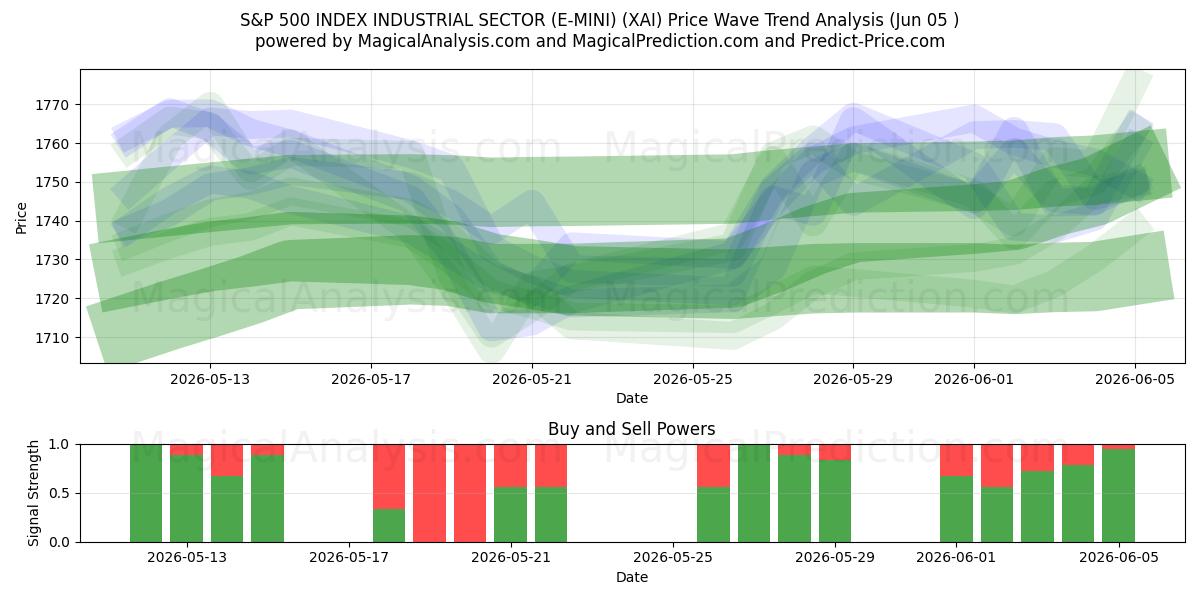Screen dimensions: 1200x600
Task: Click the 1750 price tick label
Action: tap(54, 182)
